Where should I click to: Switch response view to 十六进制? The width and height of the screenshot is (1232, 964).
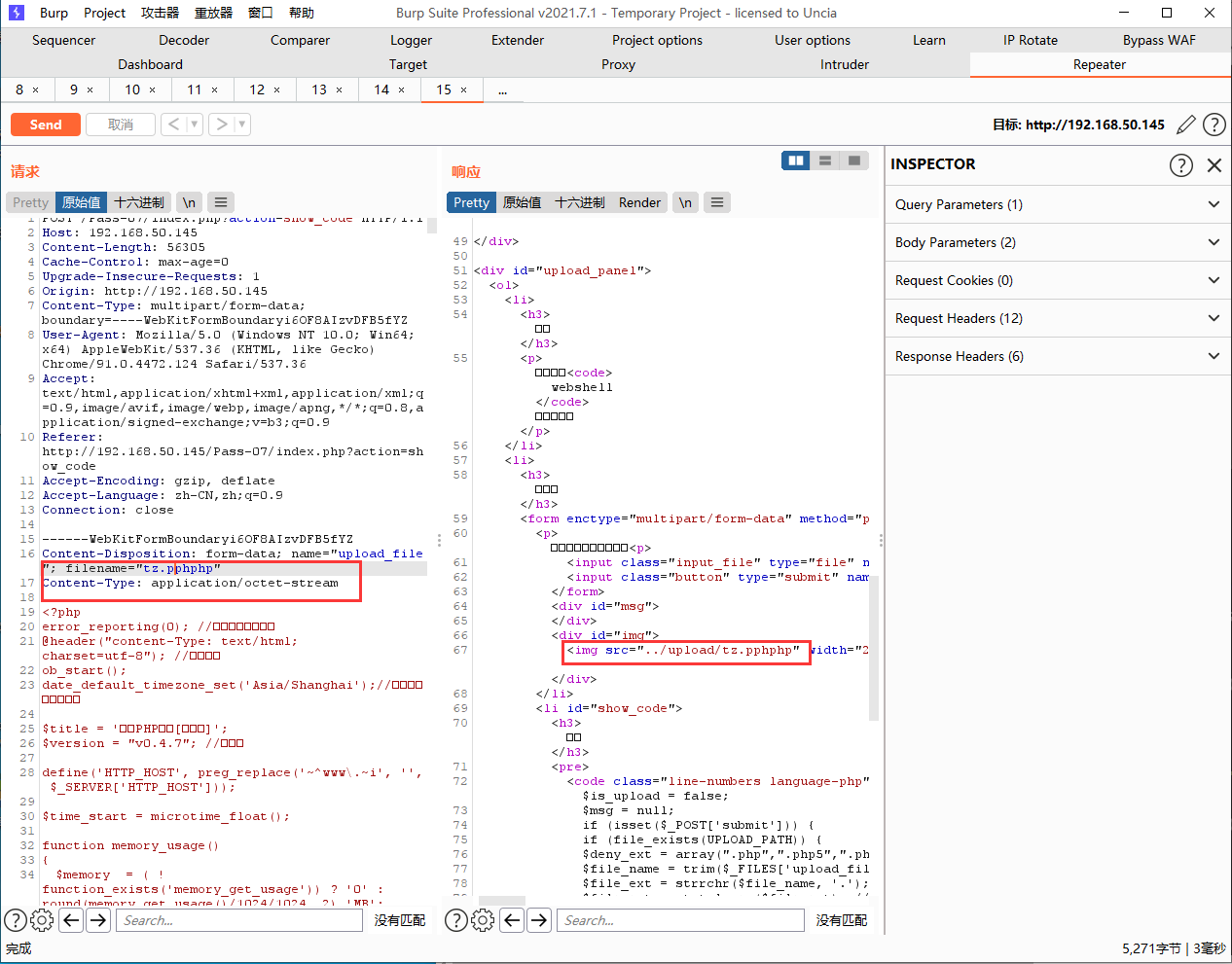tap(580, 202)
